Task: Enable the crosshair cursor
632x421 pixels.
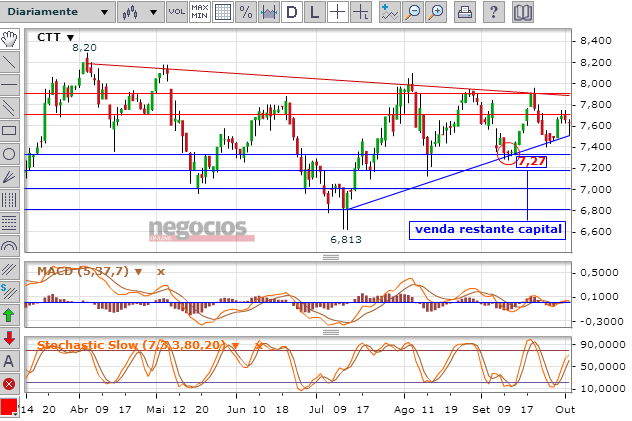Action: pos(337,12)
